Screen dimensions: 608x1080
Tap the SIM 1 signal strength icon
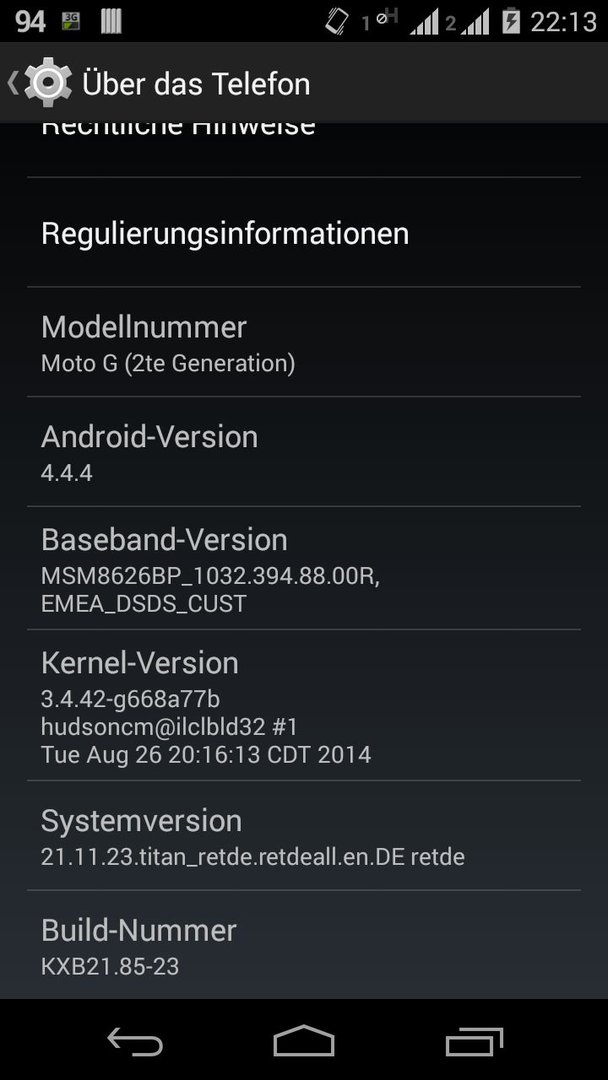tap(424, 22)
